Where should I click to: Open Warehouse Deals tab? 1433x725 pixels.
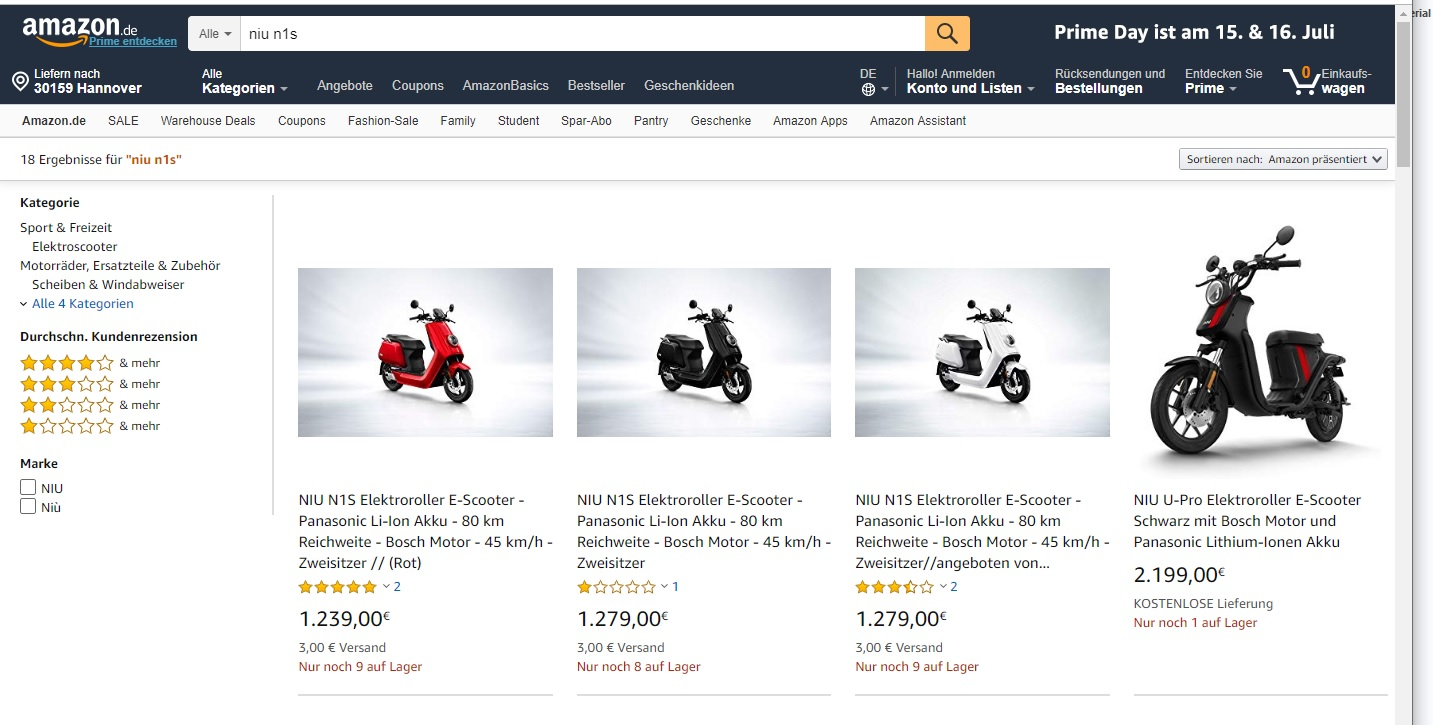[208, 121]
